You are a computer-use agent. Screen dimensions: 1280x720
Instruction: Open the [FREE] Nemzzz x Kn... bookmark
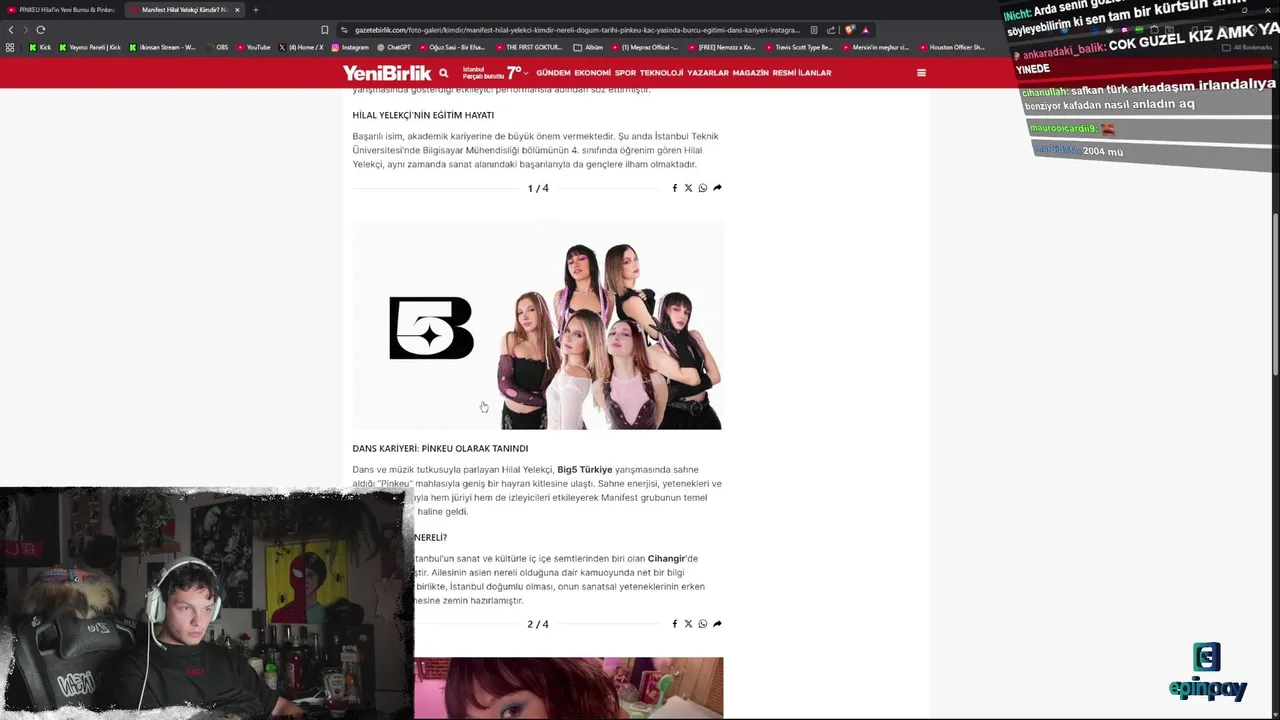722,47
